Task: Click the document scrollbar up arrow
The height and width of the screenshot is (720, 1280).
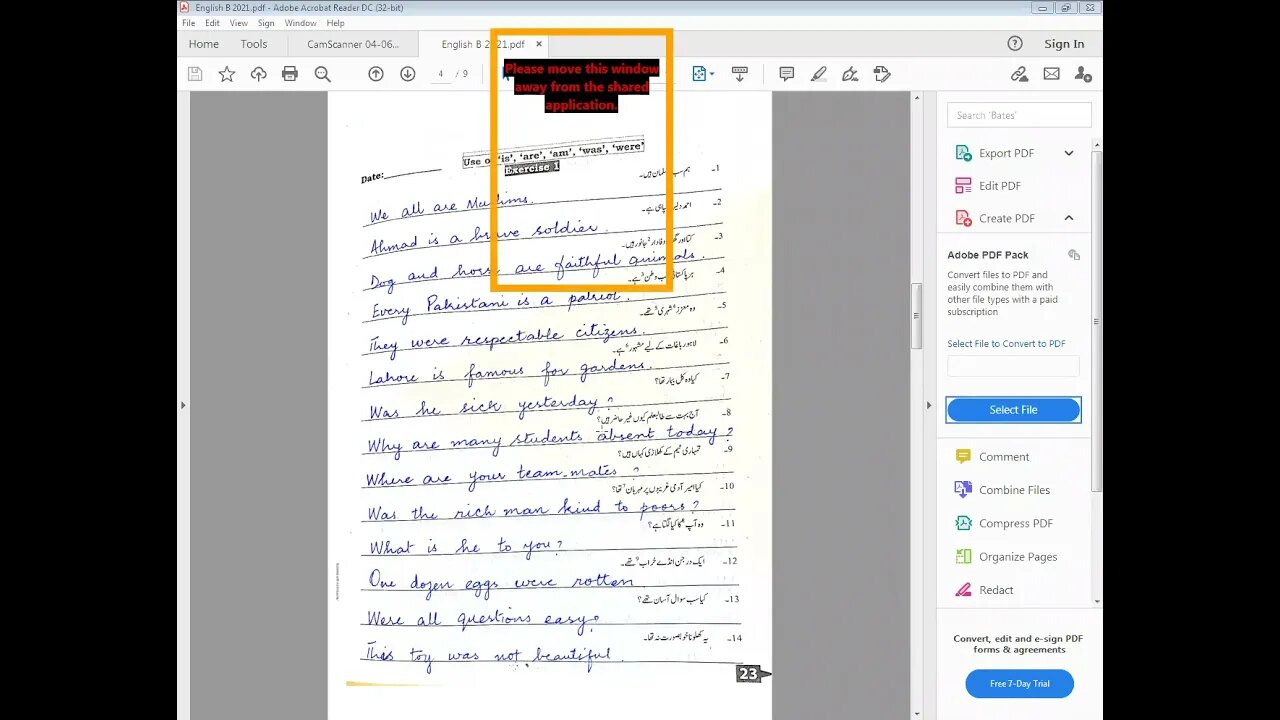Action: 916,98
